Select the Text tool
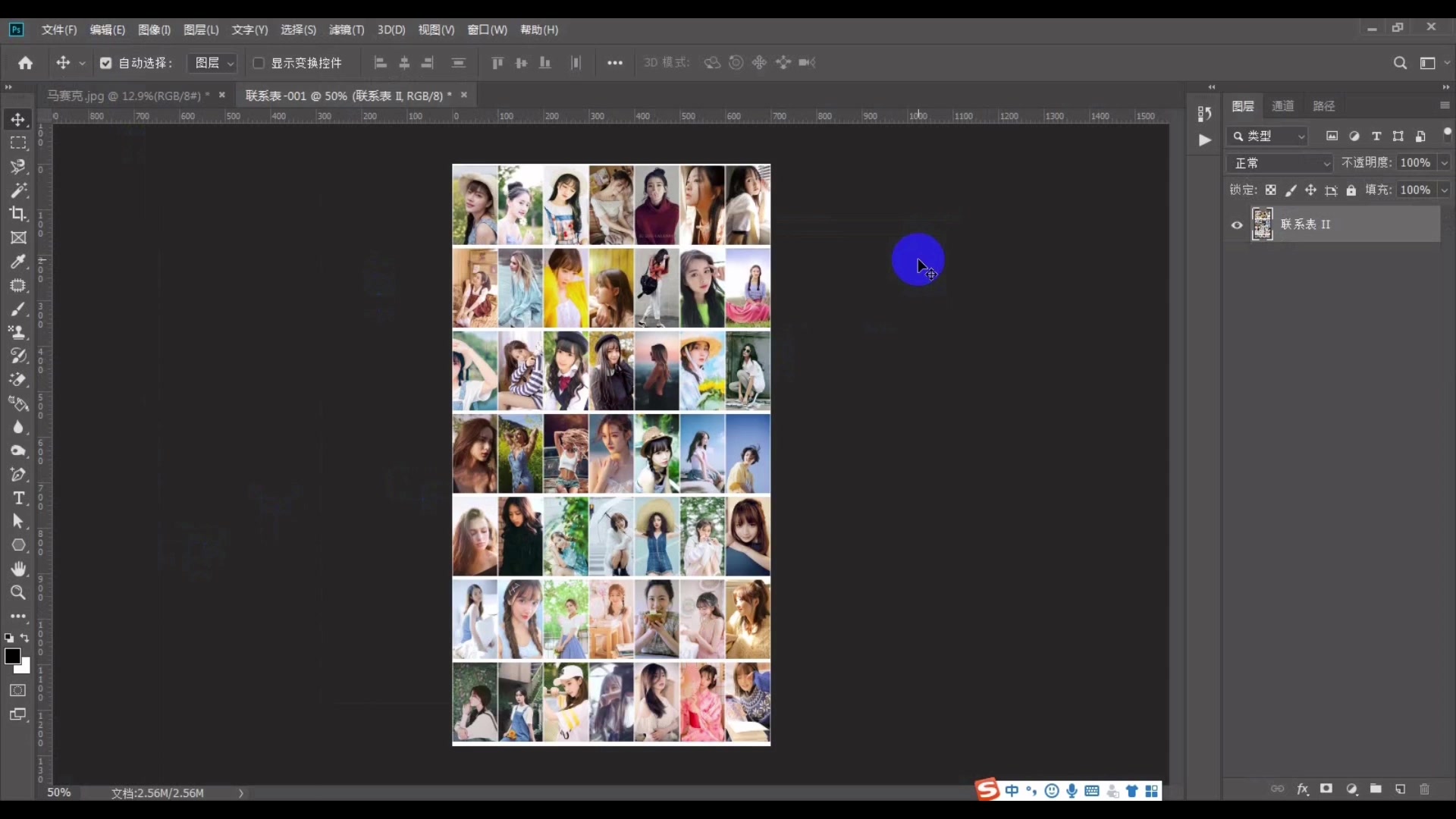This screenshot has width=1456, height=819. tap(18, 498)
